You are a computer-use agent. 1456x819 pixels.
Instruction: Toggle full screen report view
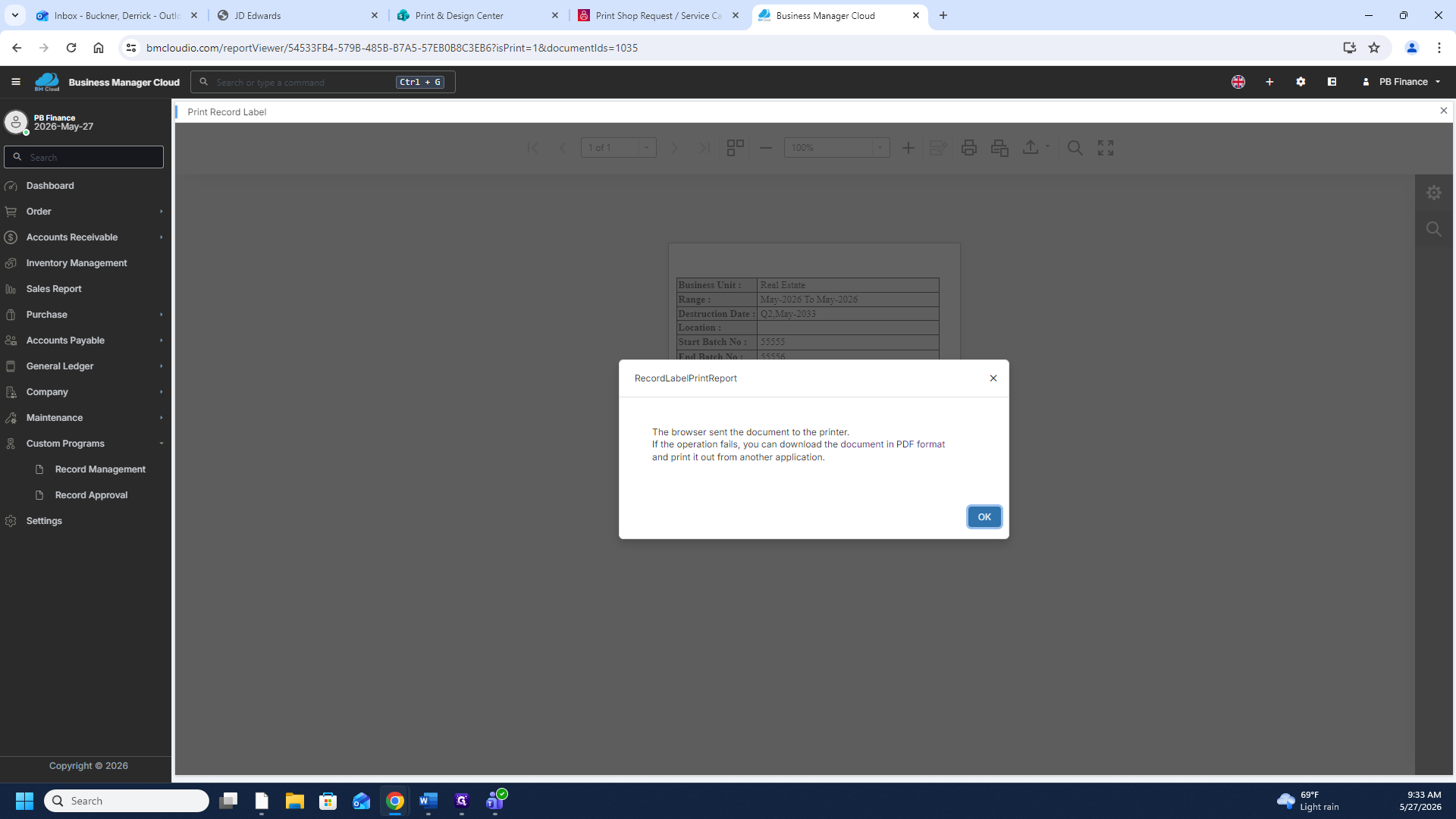(1106, 148)
